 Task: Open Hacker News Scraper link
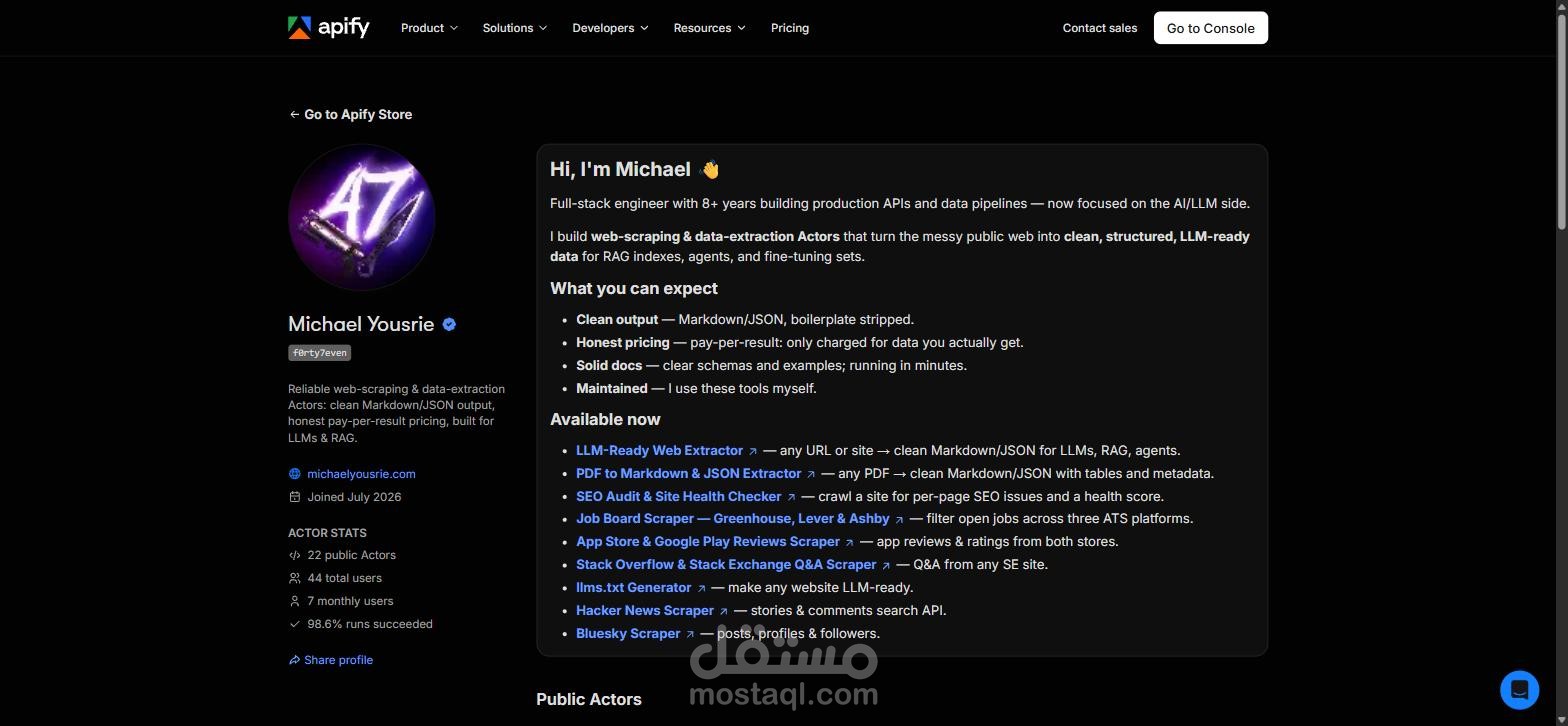652,611
